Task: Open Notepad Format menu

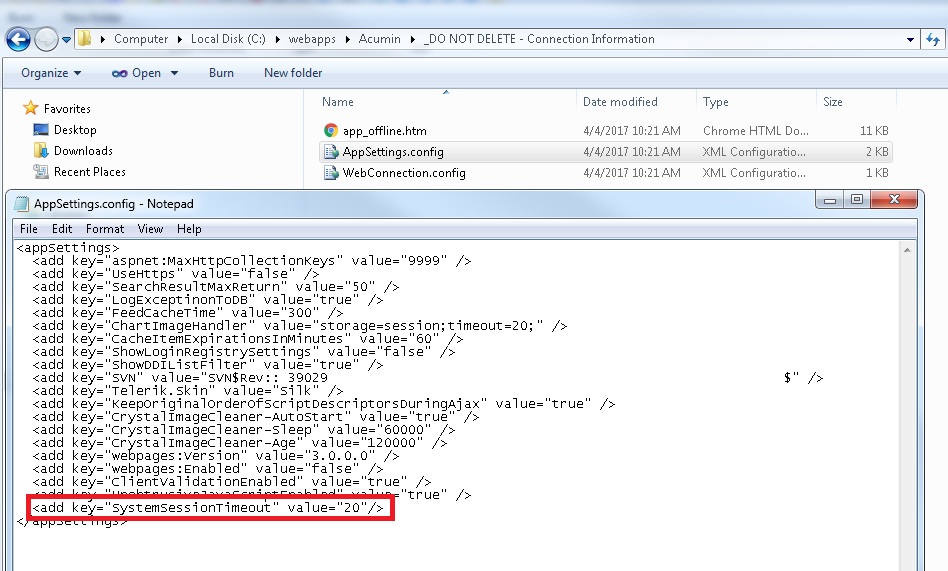Action: pyautogui.click(x=105, y=229)
